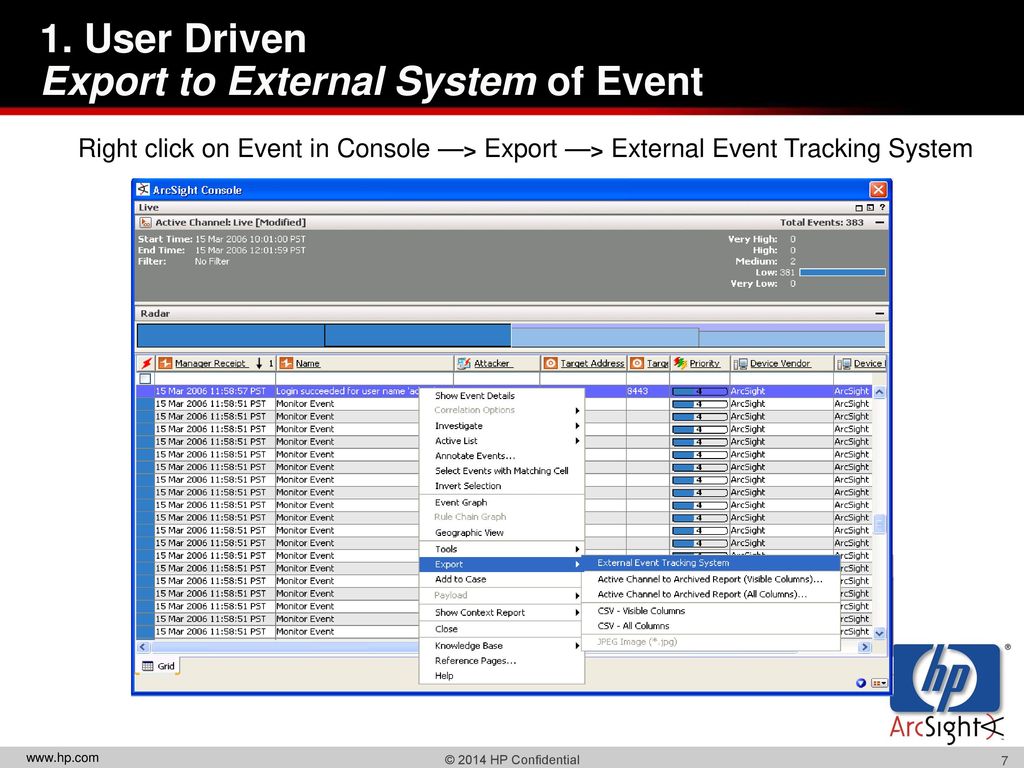The image size is (1024, 768).
Task: Expand the Correlation Options submenu arrow
Action: (x=577, y=411)
